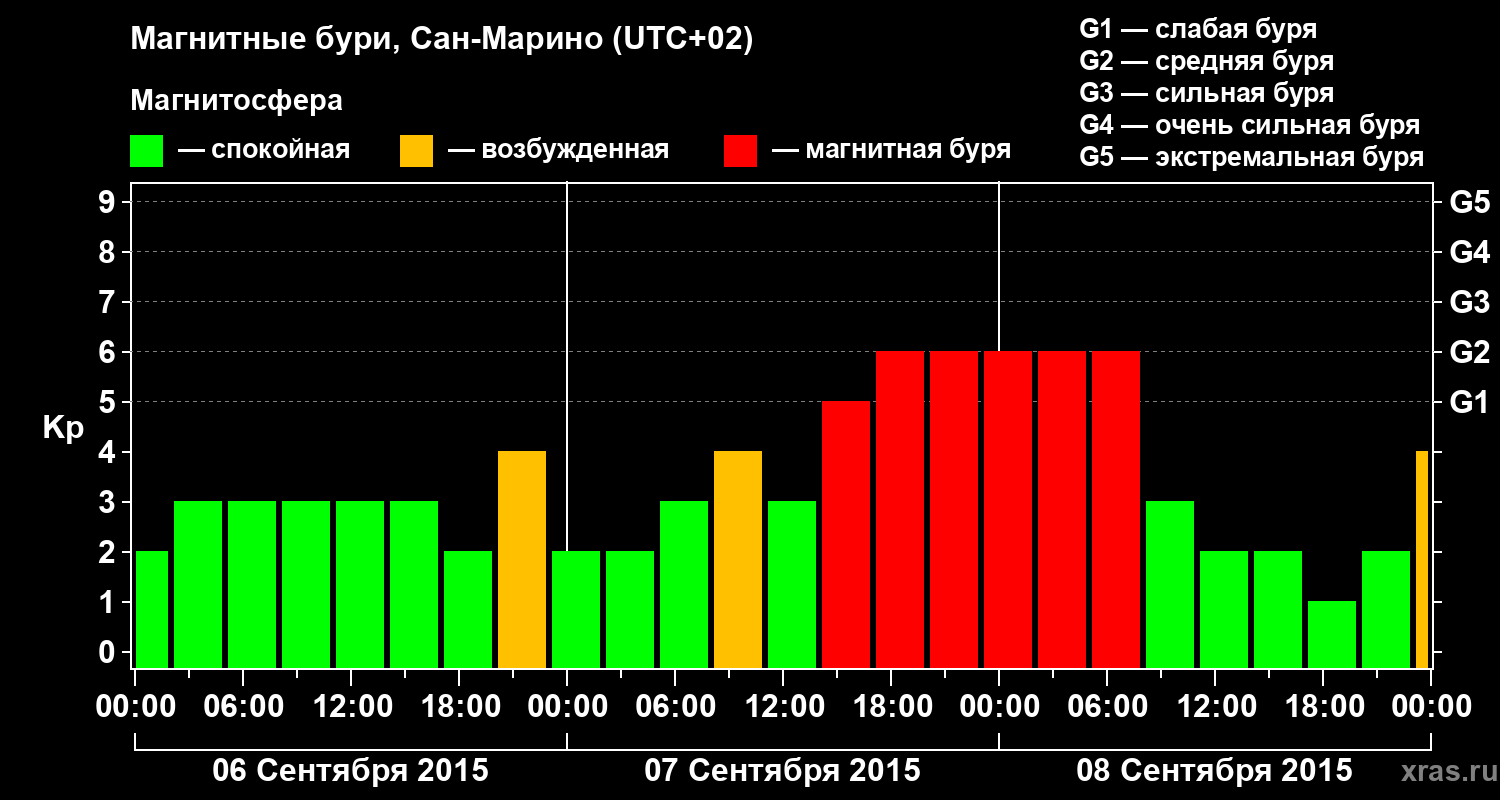This screenshot has height=800, width=1500.
Task: Click the red 'магнитная буря' legend swatch
Action: tap(741, 151)
